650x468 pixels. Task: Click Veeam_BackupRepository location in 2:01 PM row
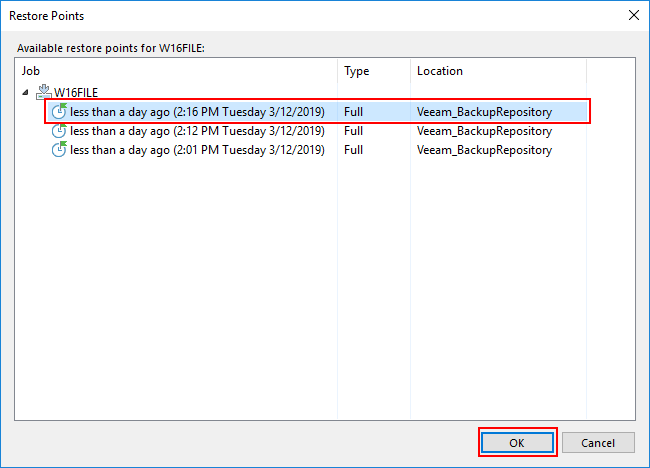(484, 150)
